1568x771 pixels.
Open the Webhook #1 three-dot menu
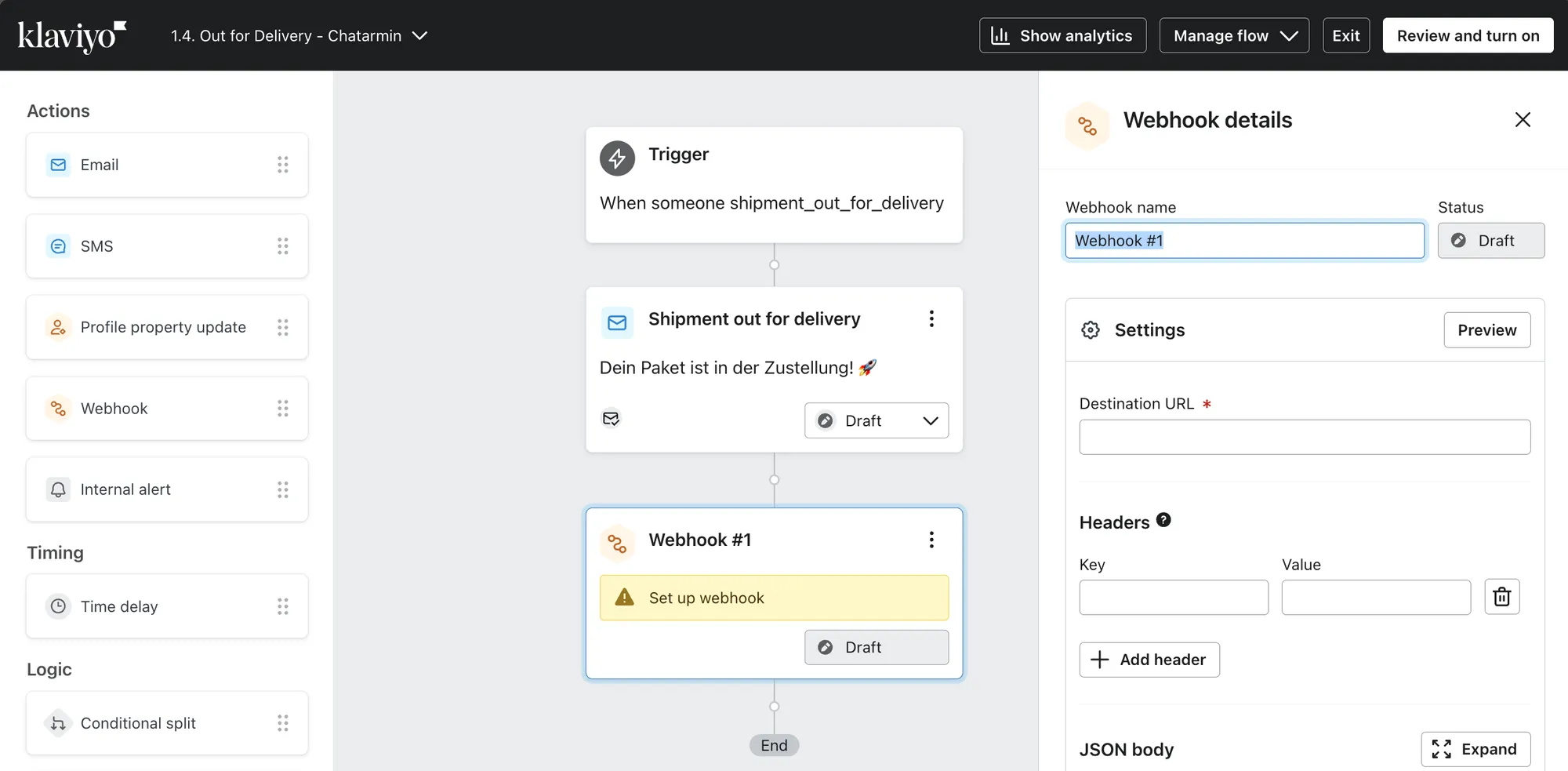931,540
